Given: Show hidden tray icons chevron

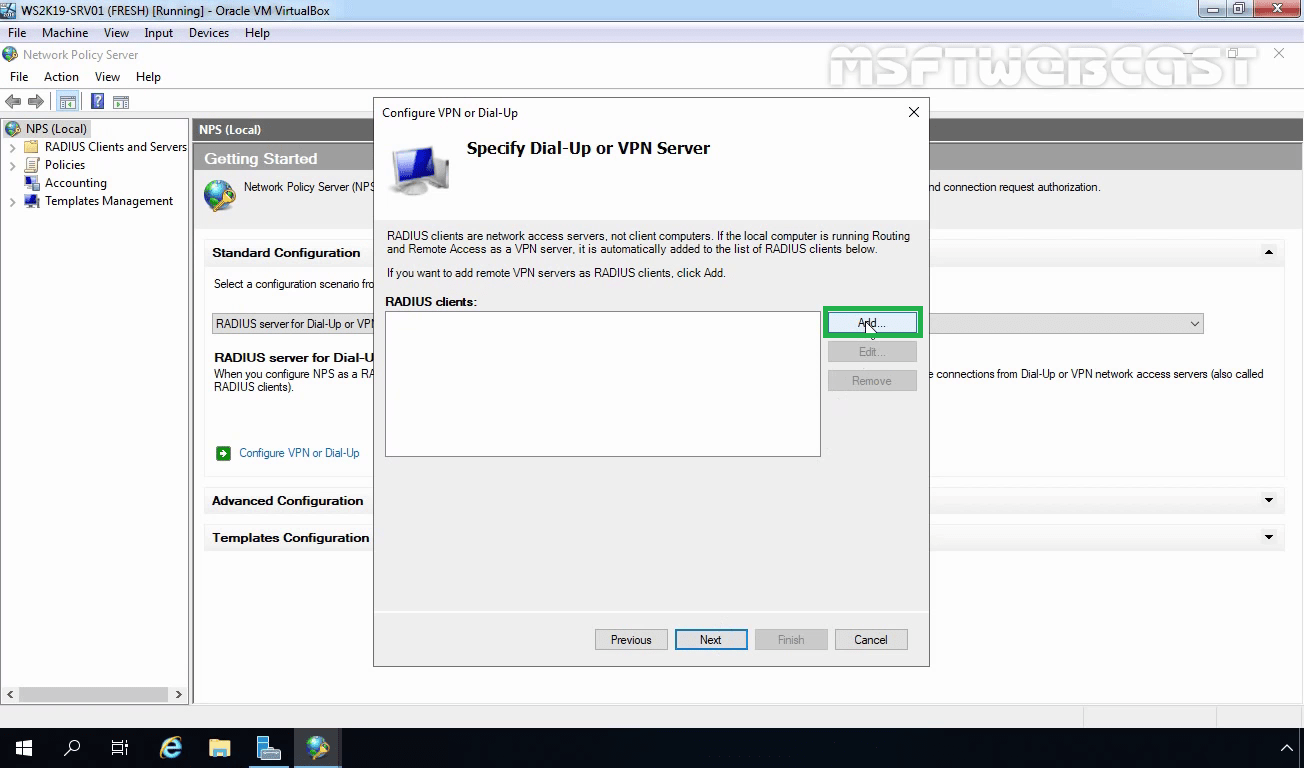Looking at the screenshot, I should click(x=1287, y=748).
